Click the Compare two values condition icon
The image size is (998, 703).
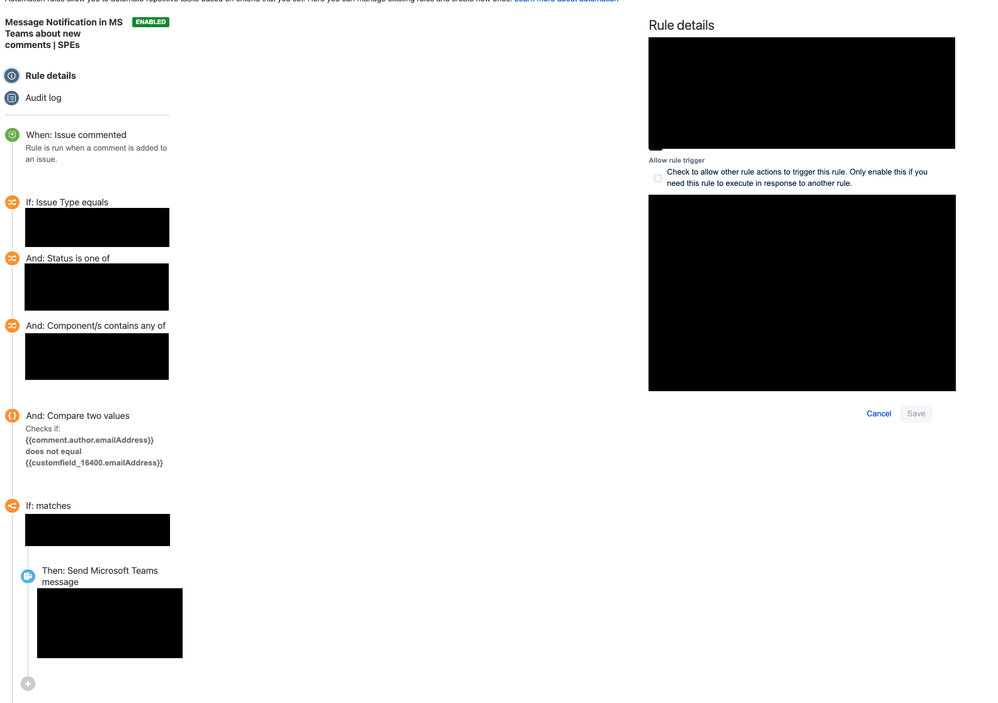click(12, 415)
